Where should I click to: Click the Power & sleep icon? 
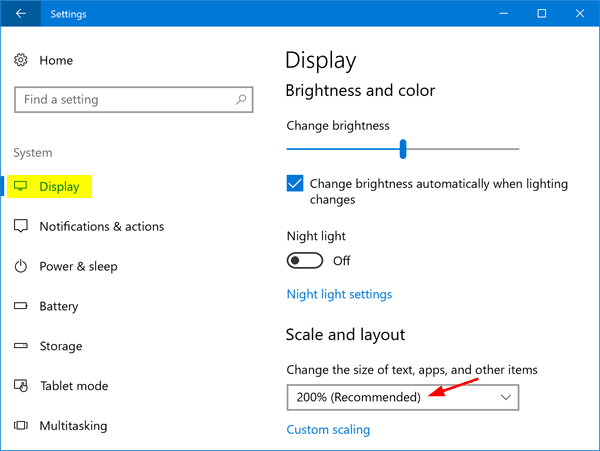coord(21,267)
